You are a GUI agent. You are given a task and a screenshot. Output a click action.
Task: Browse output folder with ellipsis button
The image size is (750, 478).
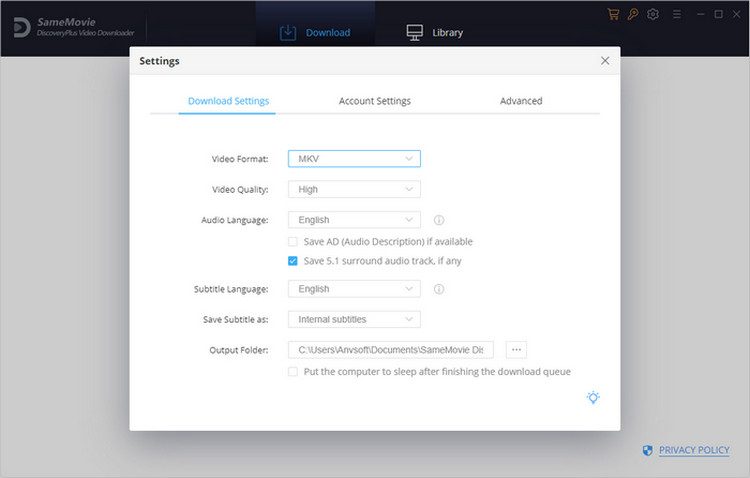pyautogui.click(x=516, y=350)
